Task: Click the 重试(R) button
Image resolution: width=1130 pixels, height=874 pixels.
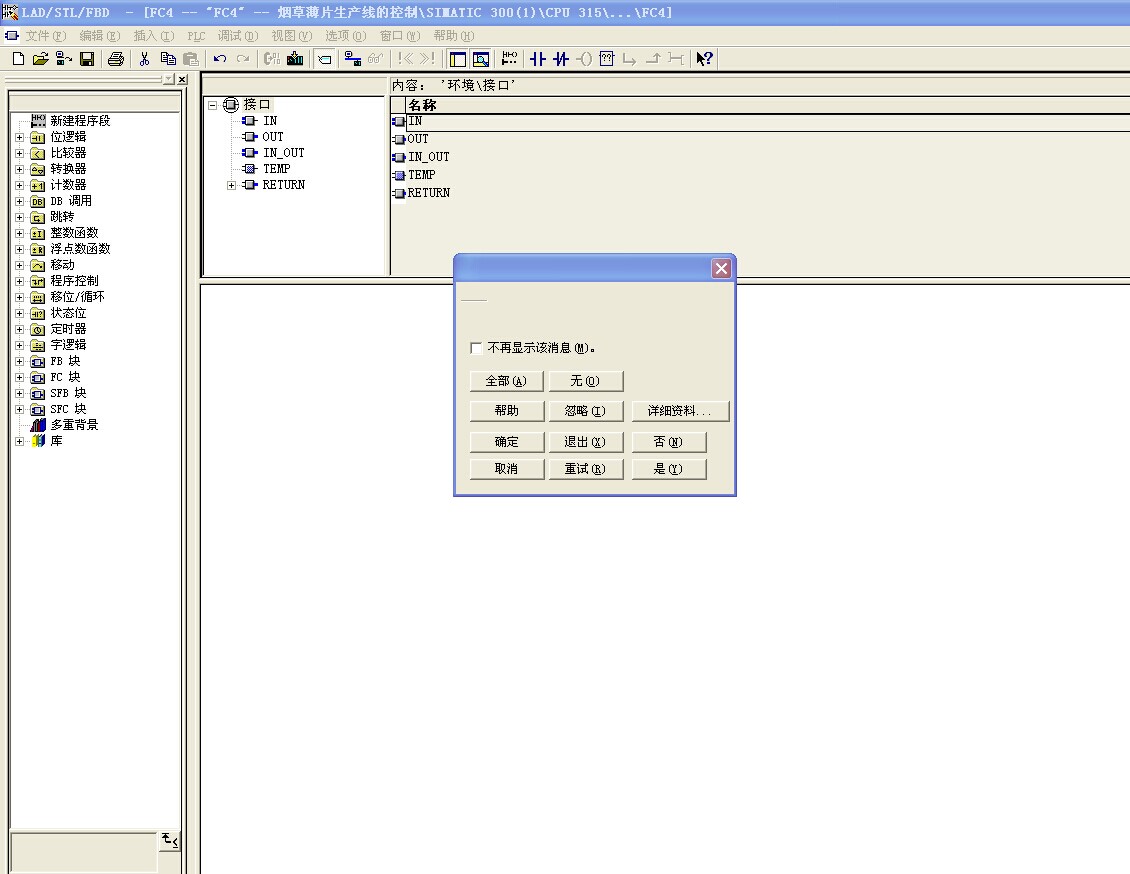Action: [x=585, y=469]
